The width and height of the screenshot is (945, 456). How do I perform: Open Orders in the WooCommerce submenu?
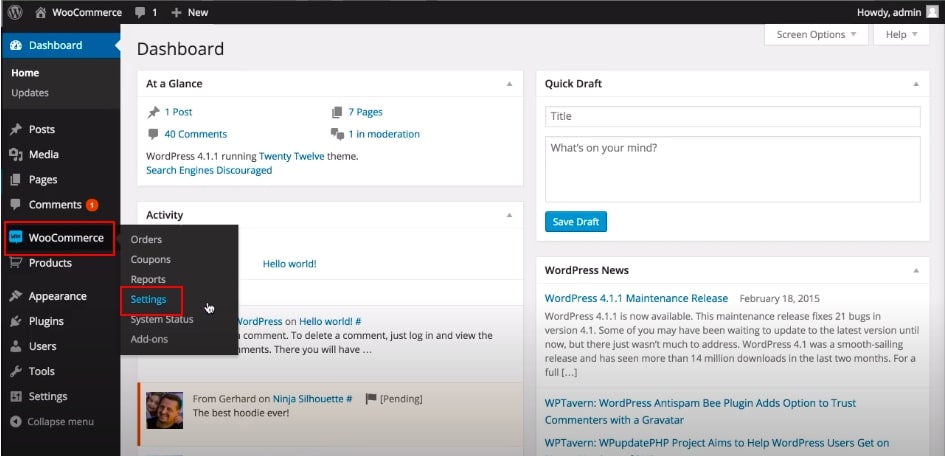(146, 239)
